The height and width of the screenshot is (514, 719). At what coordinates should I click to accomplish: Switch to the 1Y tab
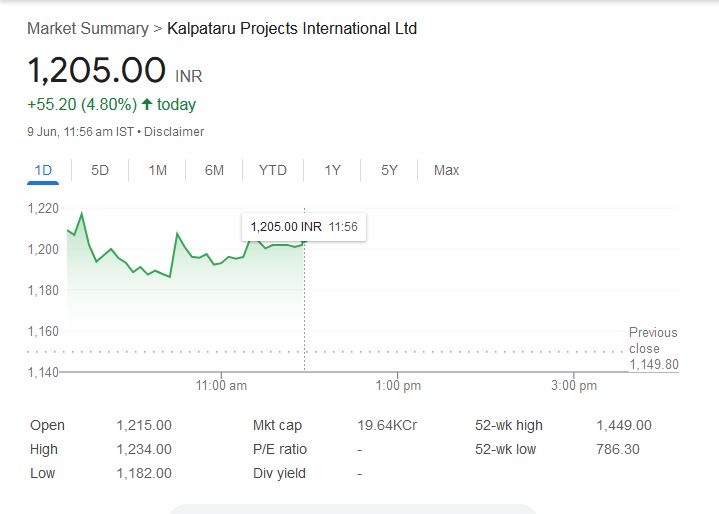tap(332, 170)
